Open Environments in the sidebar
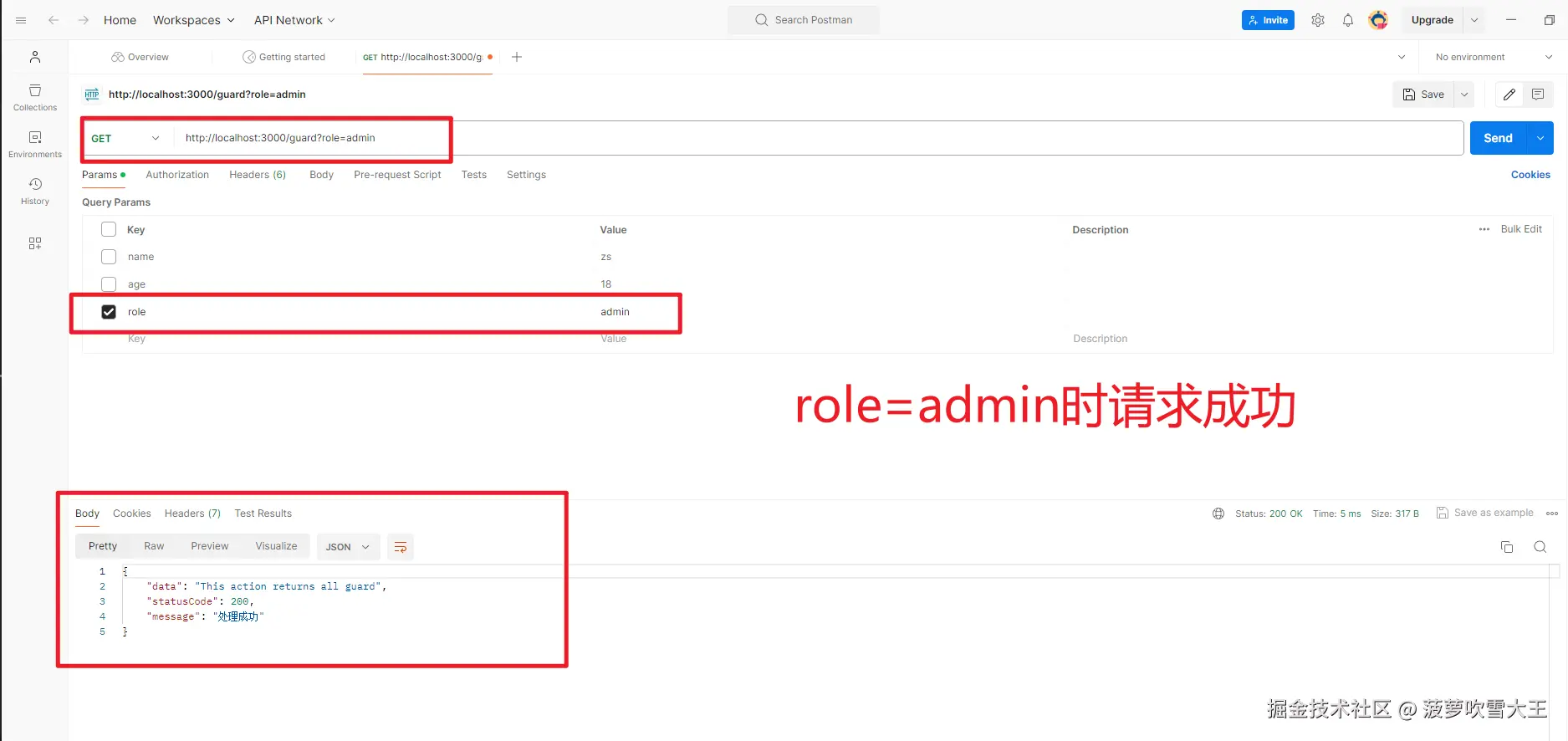The image size is (1568, 741). point(35,144)
